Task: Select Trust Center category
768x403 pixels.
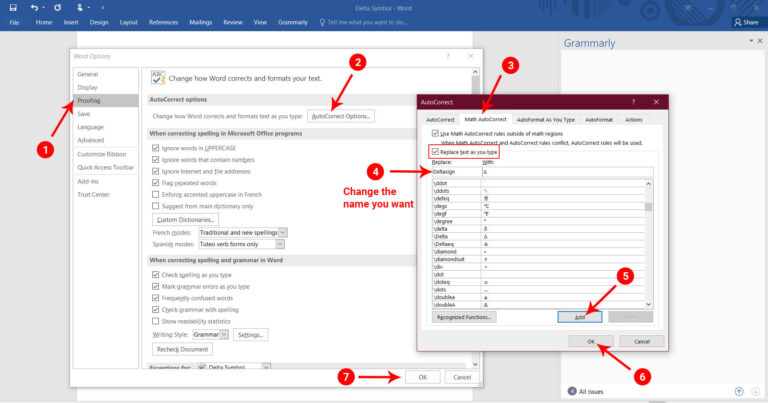Action: coord(105,194)
